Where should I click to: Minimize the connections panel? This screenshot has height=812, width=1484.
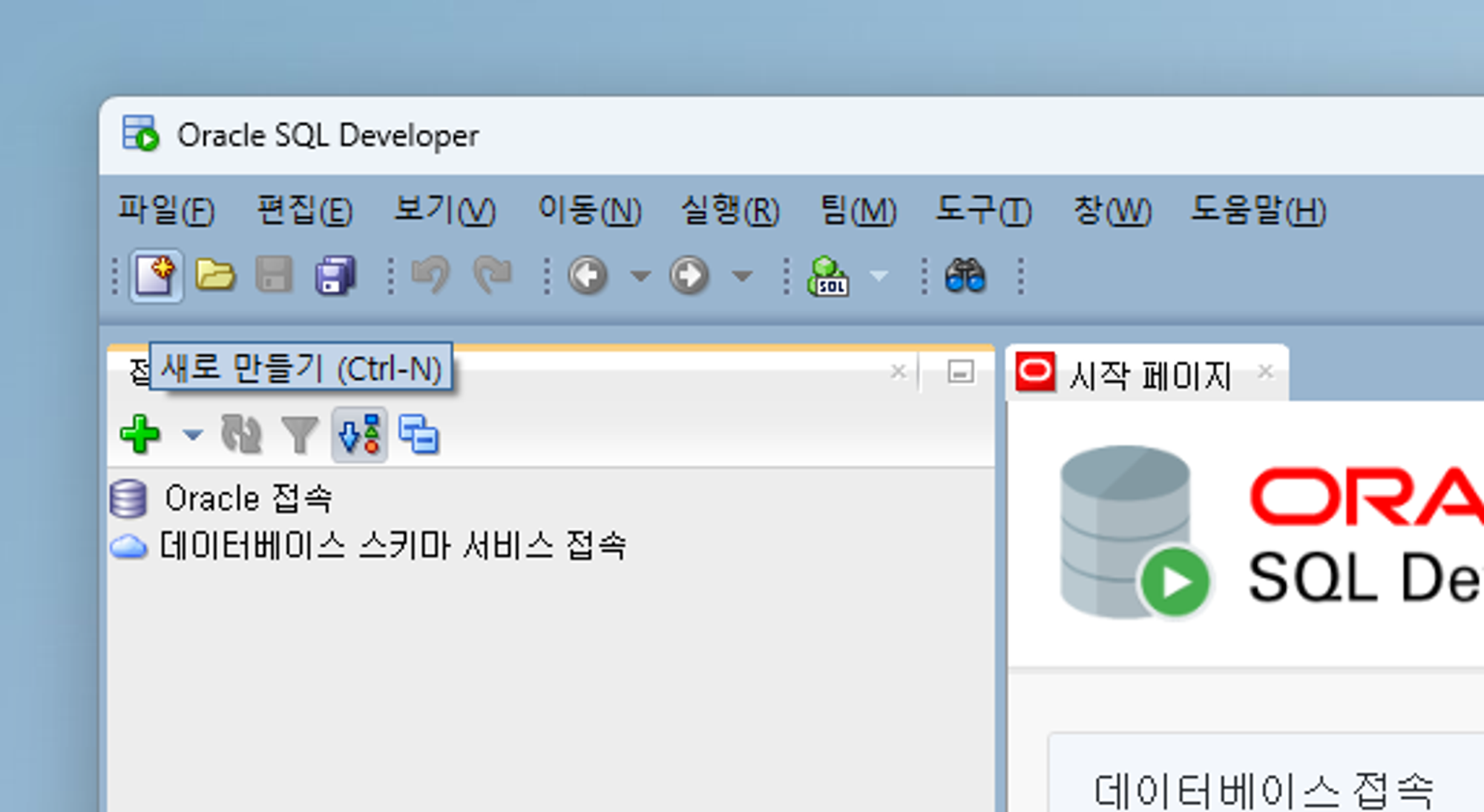tap(961, 372)
